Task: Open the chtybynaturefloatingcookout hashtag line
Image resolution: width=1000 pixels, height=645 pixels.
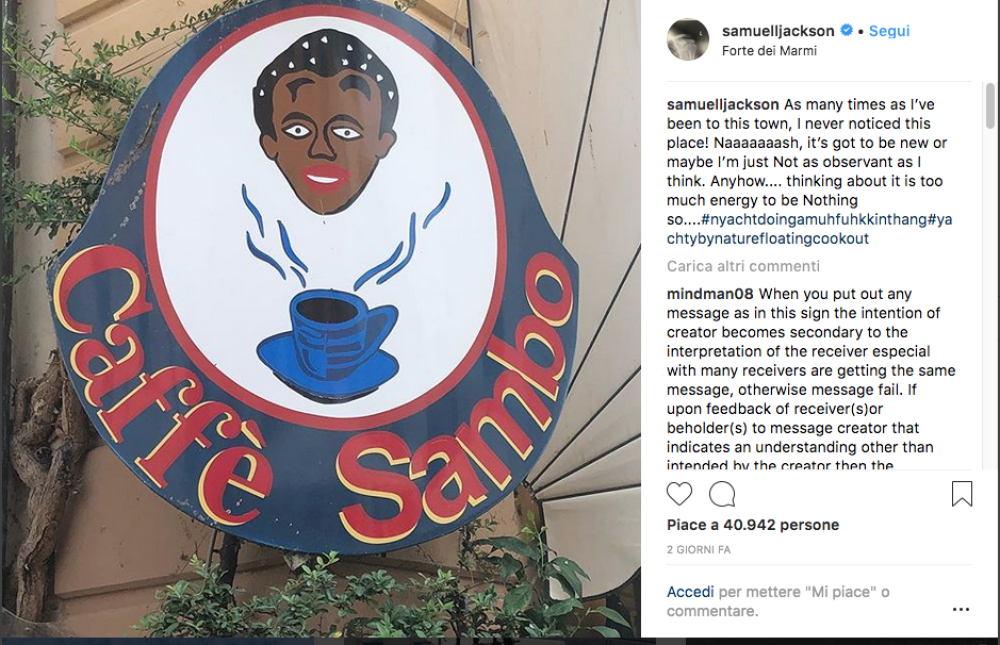Action: coord(768,239)
